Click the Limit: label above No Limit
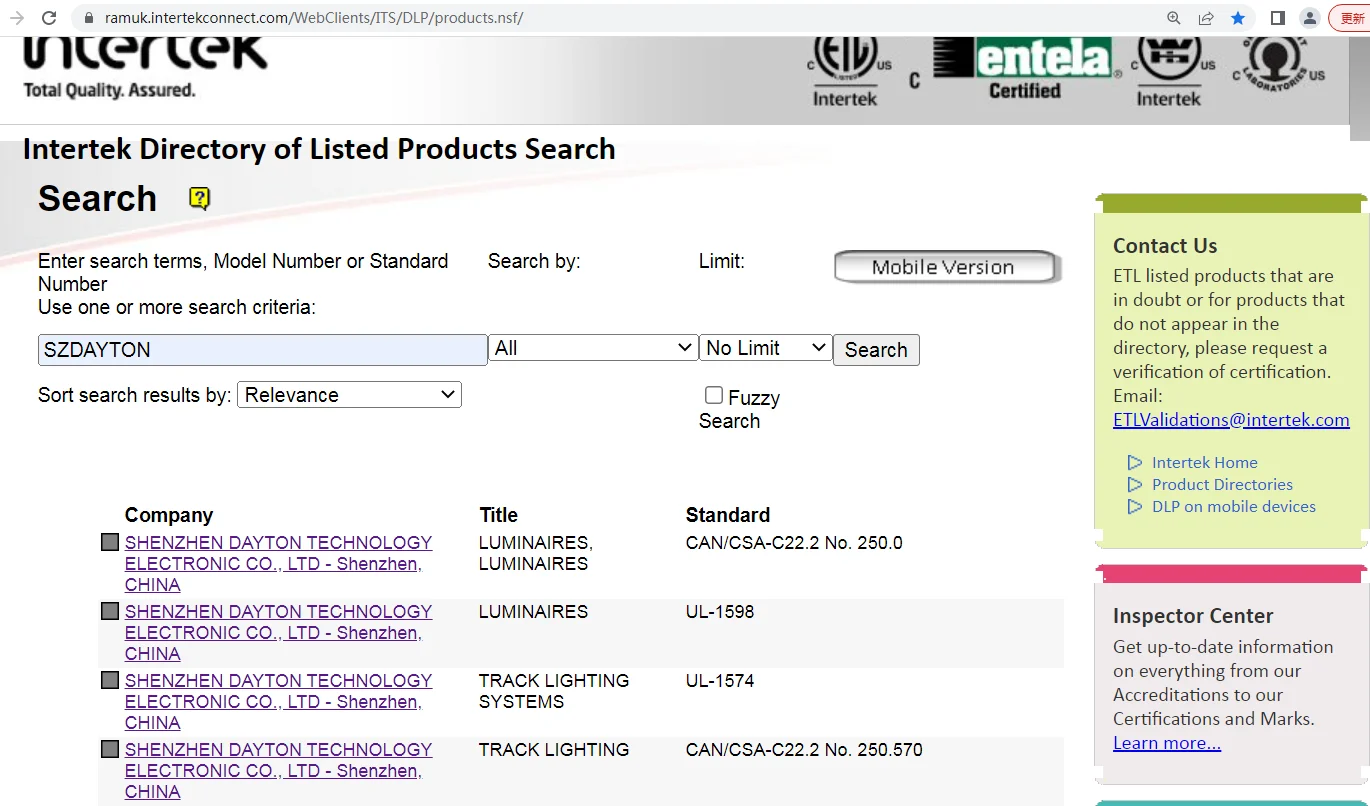Screen dimensions: 1370x806 tap(722, 261)
